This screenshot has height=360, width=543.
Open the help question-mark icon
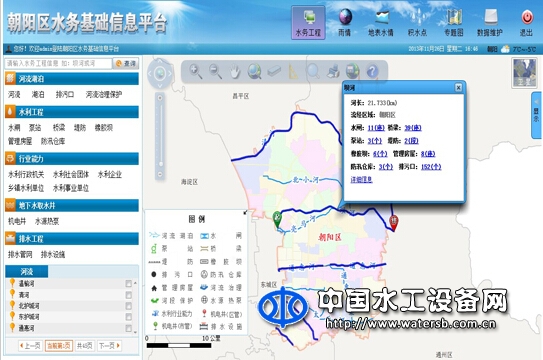[x=372, y=72]
